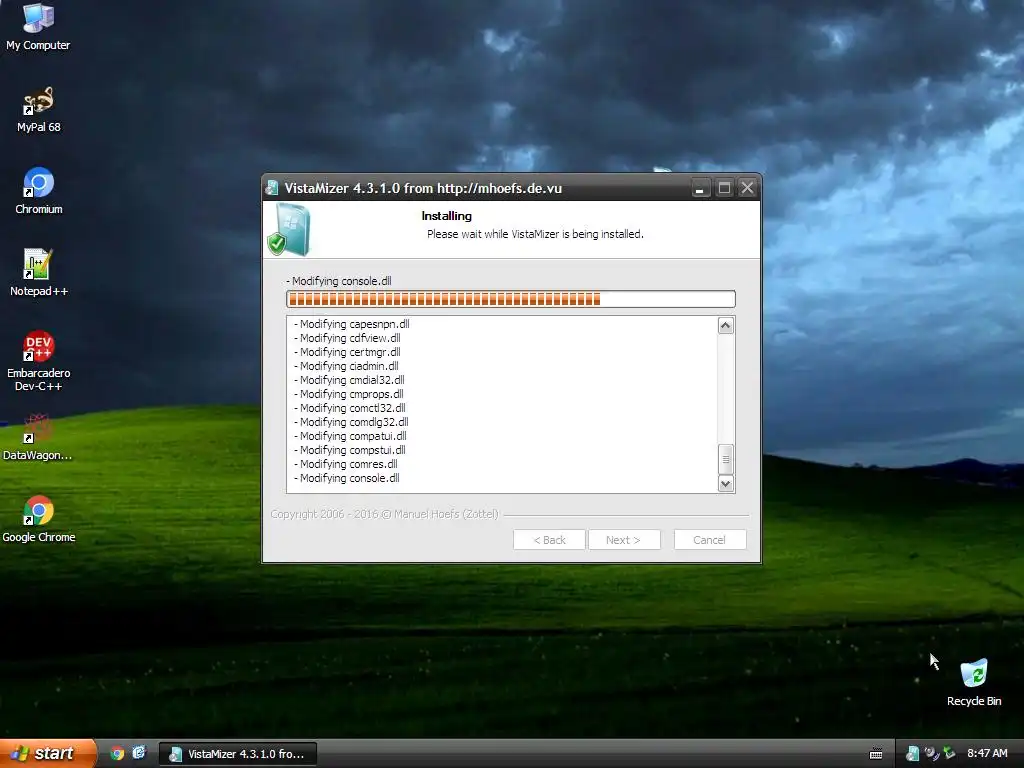
Task: Select the 'Modifying capesnpn.dll' log row
Action: point(351,324)
